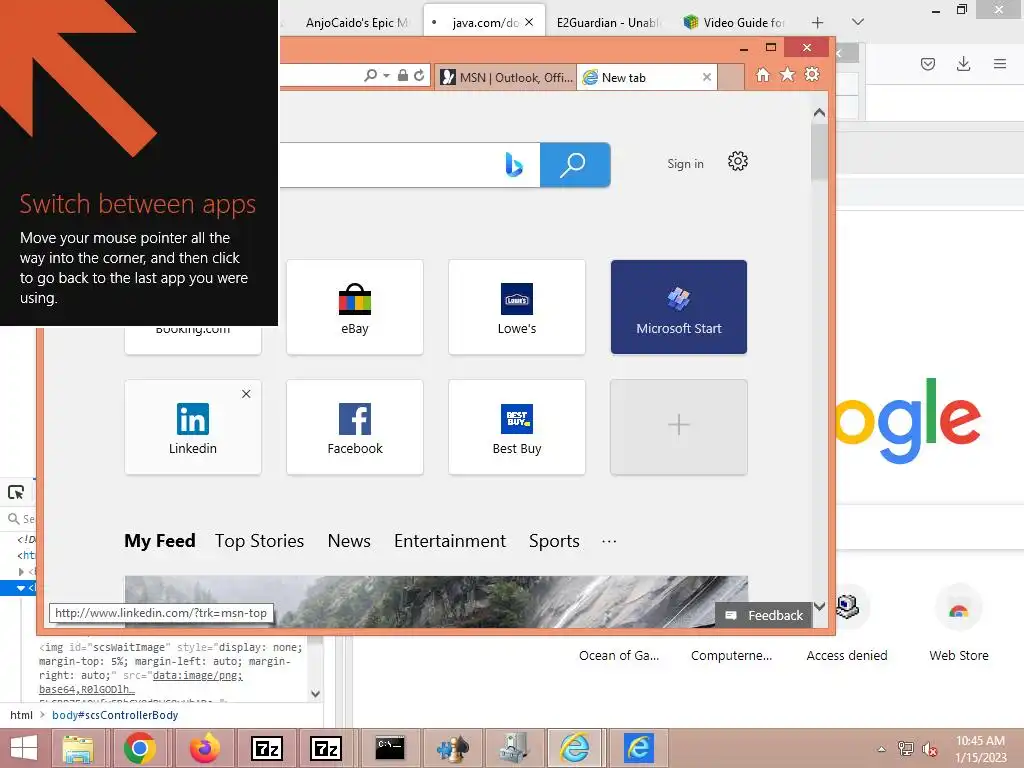Add a new quick link tile

point(679,427)
